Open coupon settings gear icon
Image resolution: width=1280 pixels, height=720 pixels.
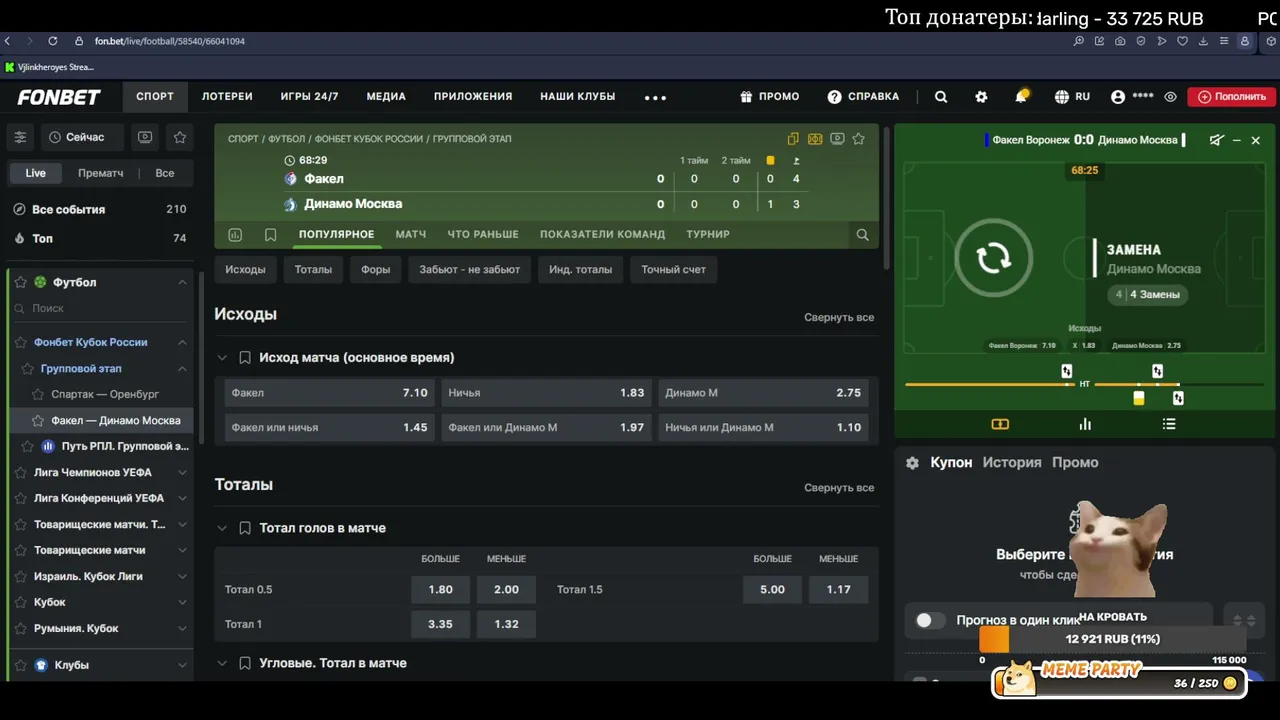click(x=912, y=463)
